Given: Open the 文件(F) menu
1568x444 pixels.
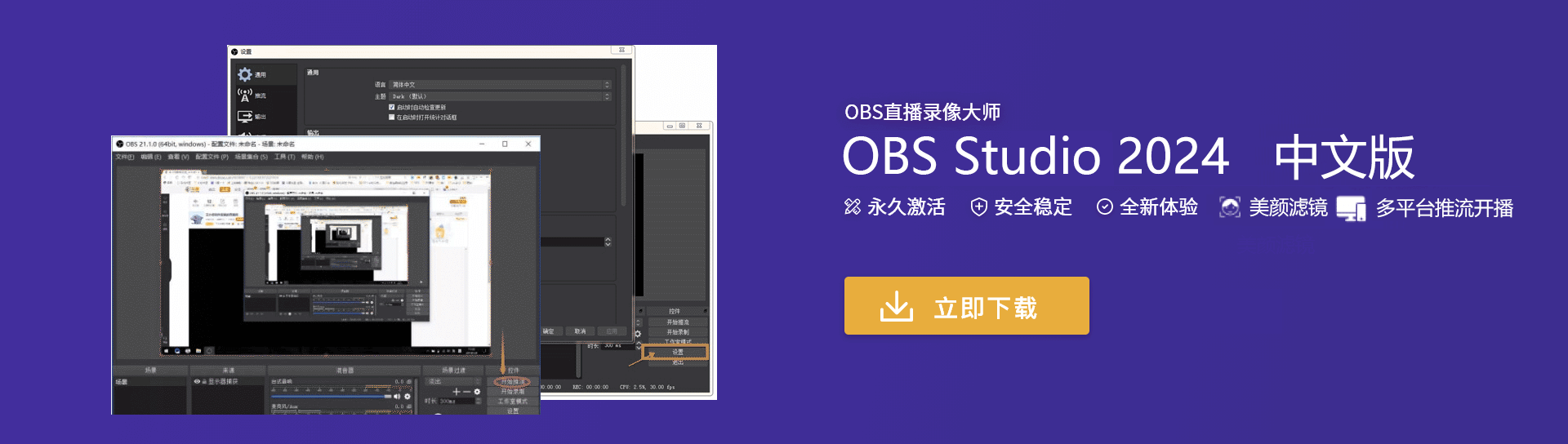Looking at the screenshot, I should coord(124,157).
